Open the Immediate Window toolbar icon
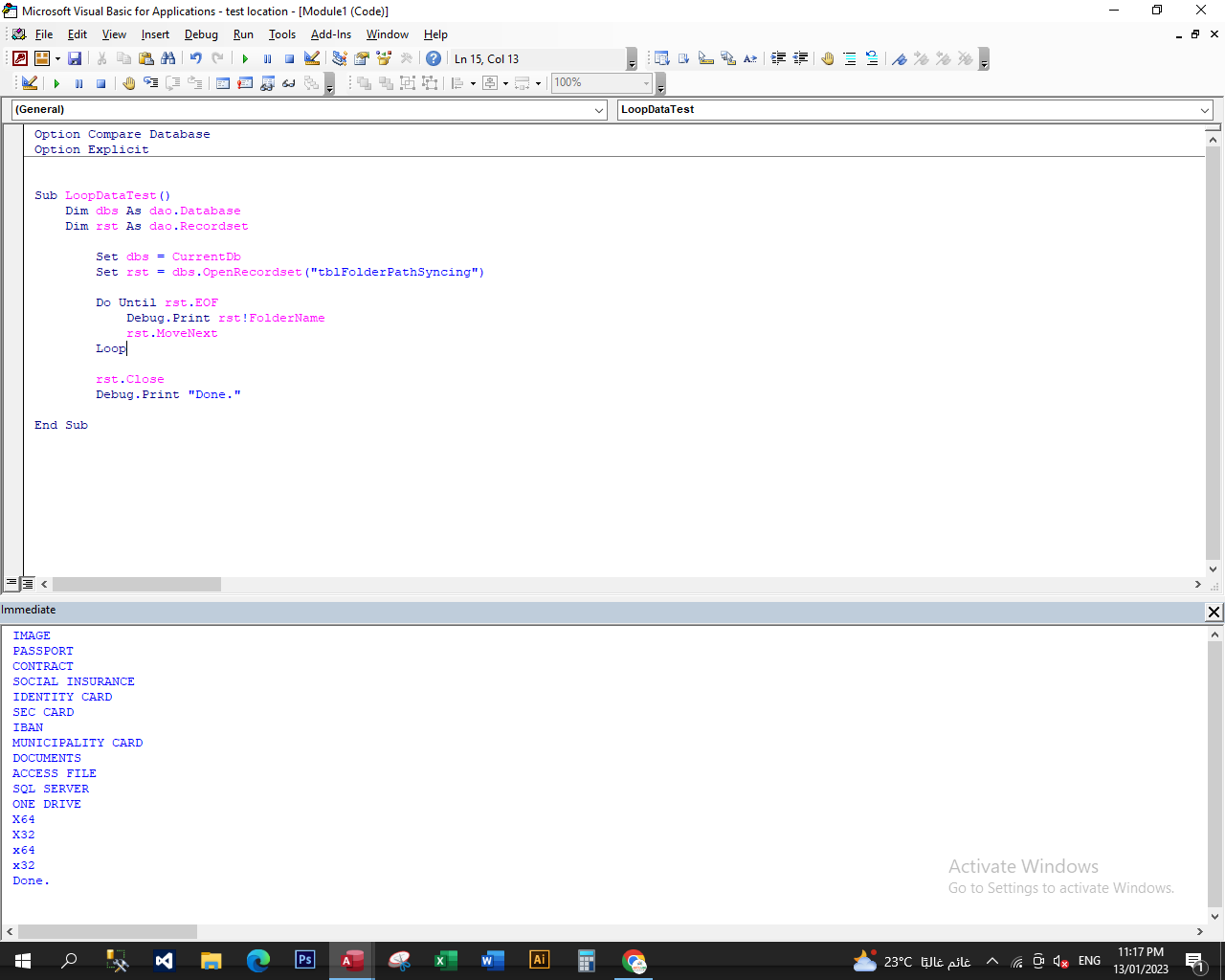 tap(245, 83)
